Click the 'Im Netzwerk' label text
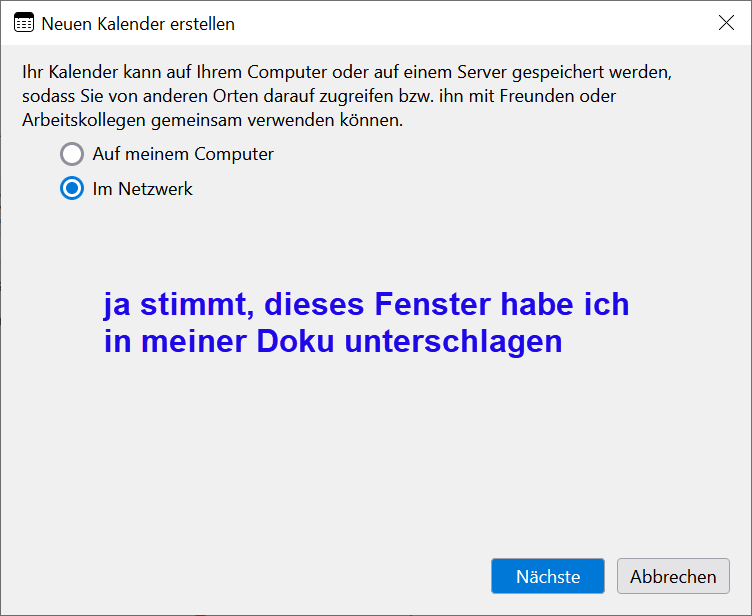Image resolution: width=752 pixels, height=616 pixels. 143,188
